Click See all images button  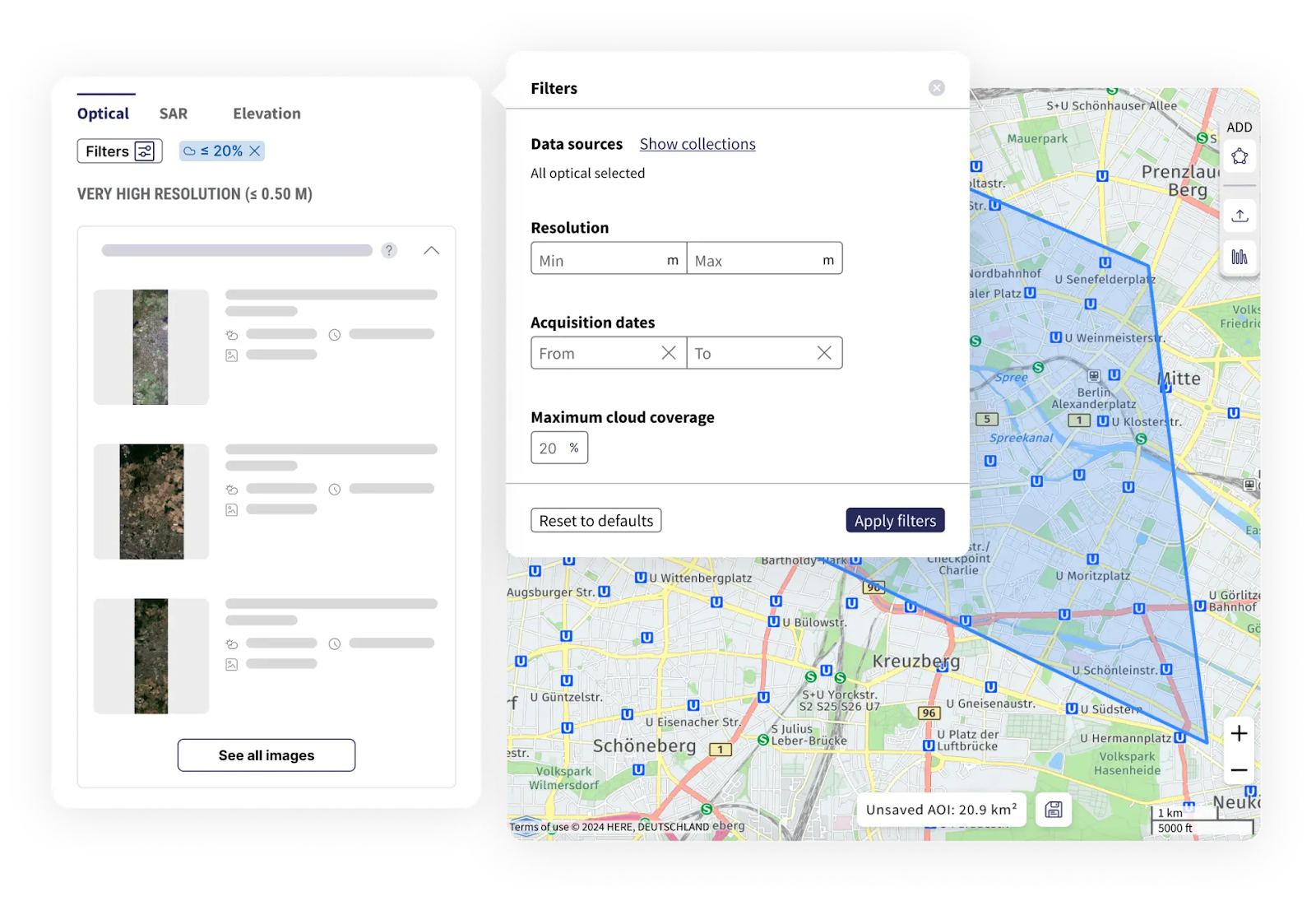coord(266,755)
